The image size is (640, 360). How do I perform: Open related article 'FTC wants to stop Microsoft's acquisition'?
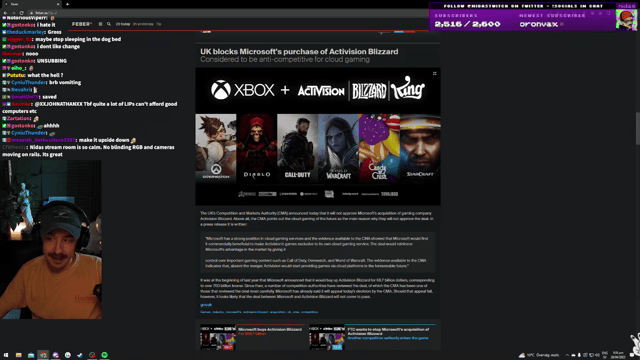(388, 331)
